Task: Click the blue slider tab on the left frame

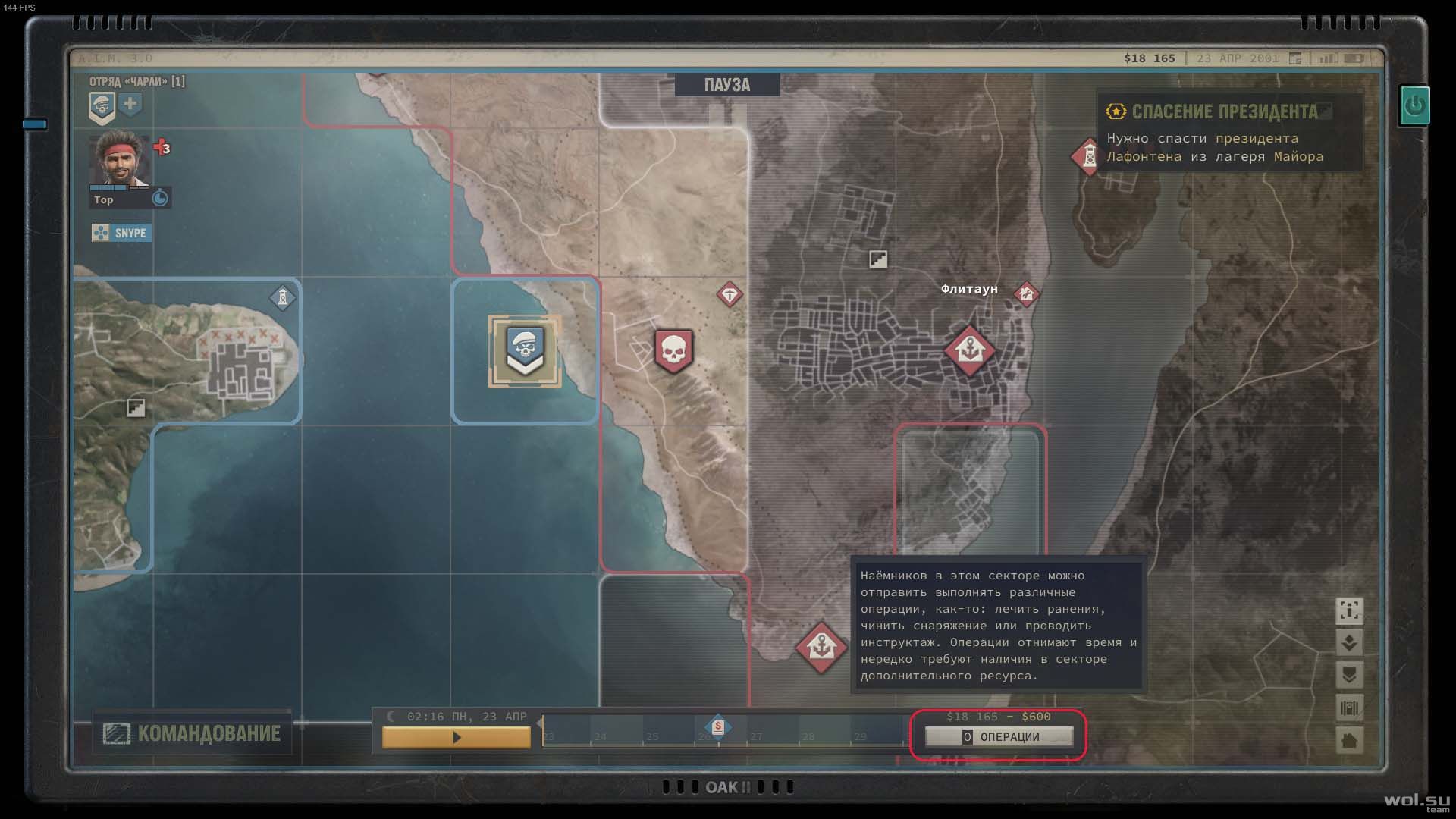Action: click(x=35, y=124)
